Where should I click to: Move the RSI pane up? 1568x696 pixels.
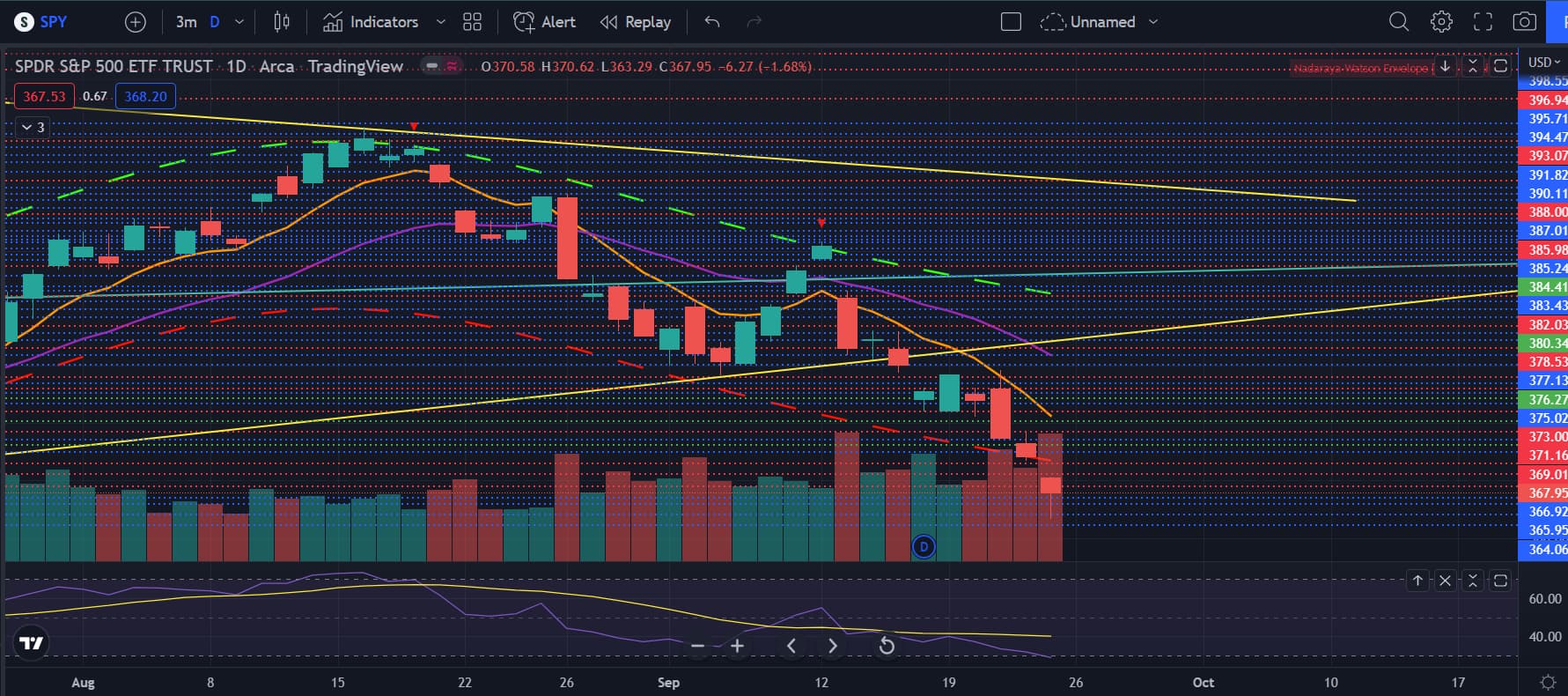pos(1417,581)
